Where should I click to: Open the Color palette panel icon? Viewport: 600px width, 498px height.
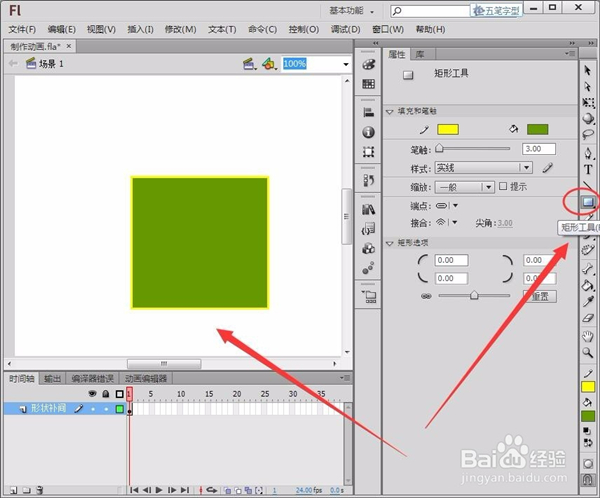point(368,65)
